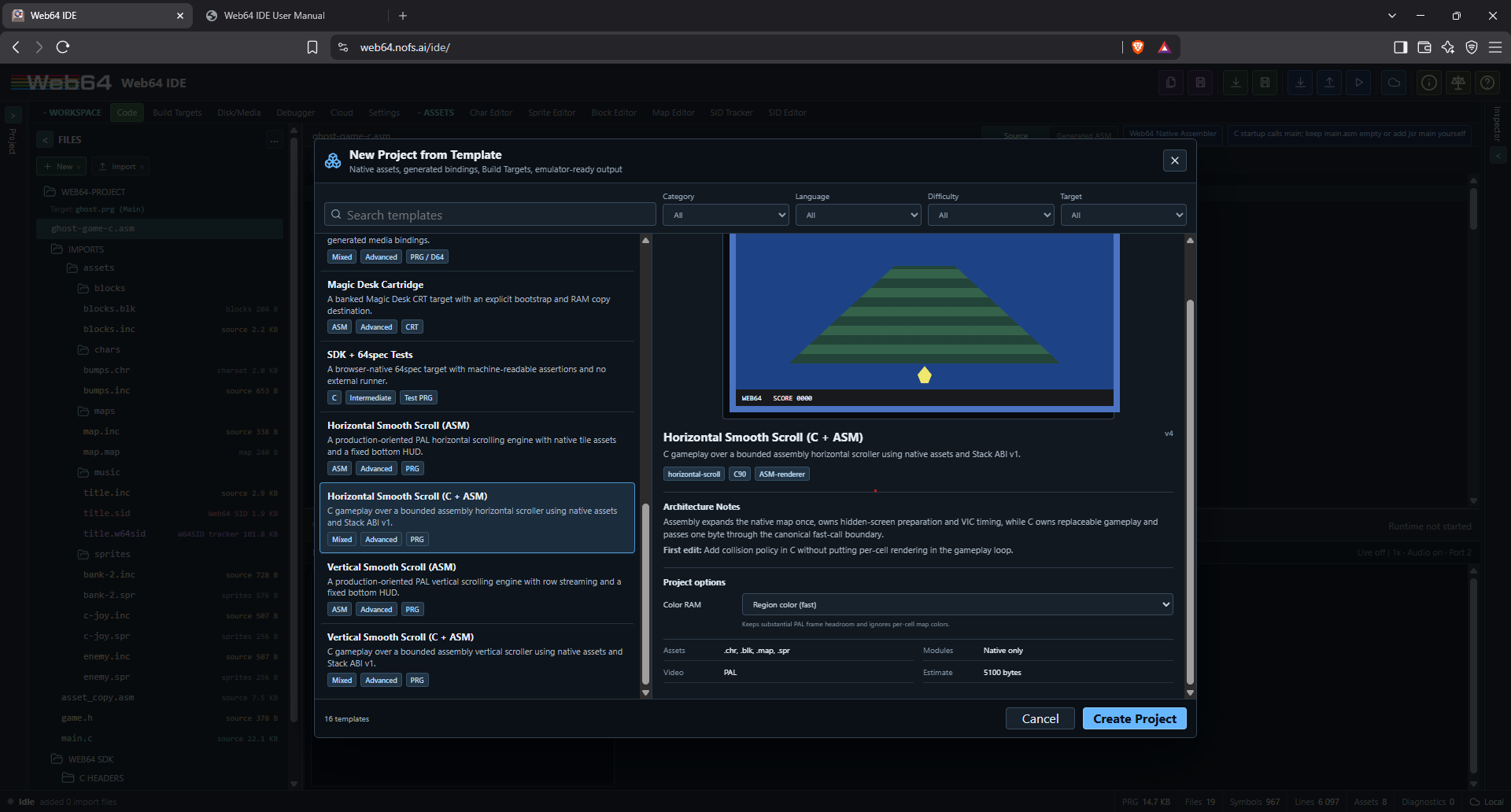Open a new browser tab with the plus icon
Image resolution: width=1511 pixels, height=812 pixels.
(403, 16)
